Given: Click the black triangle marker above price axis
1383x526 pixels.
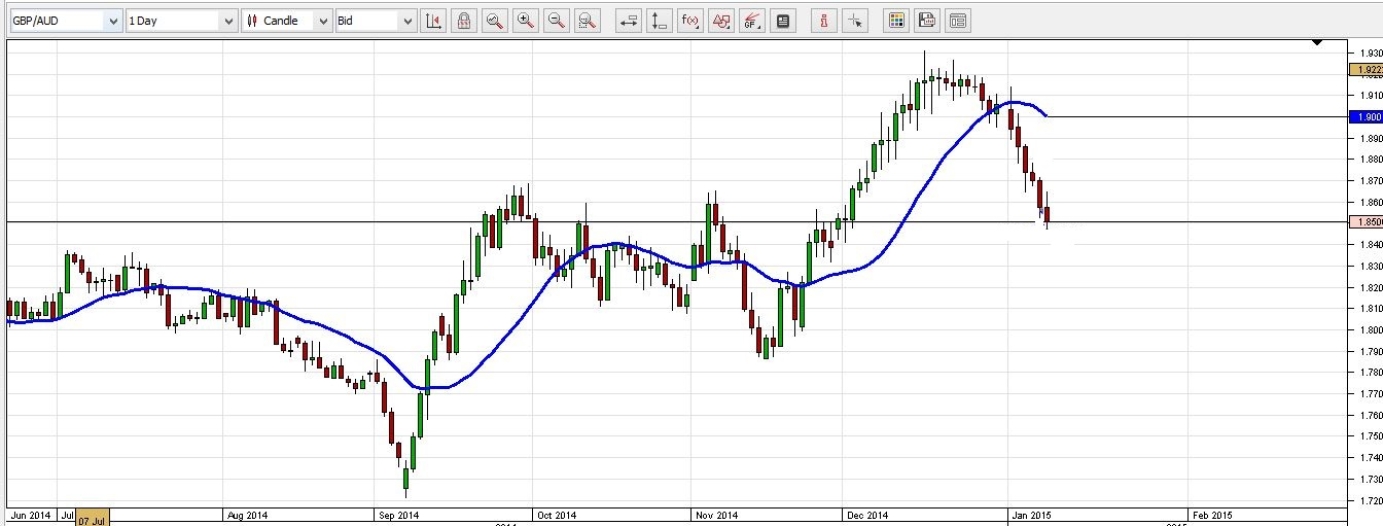Looking at the screenshot, I should 1318,42.
